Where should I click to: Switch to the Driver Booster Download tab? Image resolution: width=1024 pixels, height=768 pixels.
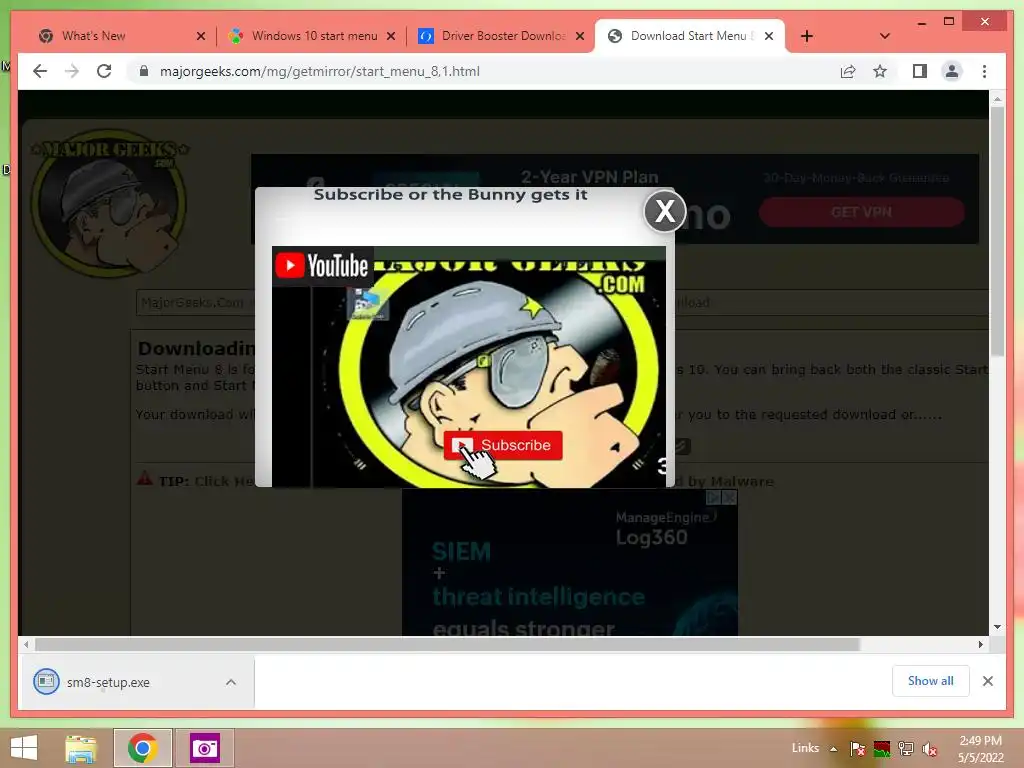[503, 36]
